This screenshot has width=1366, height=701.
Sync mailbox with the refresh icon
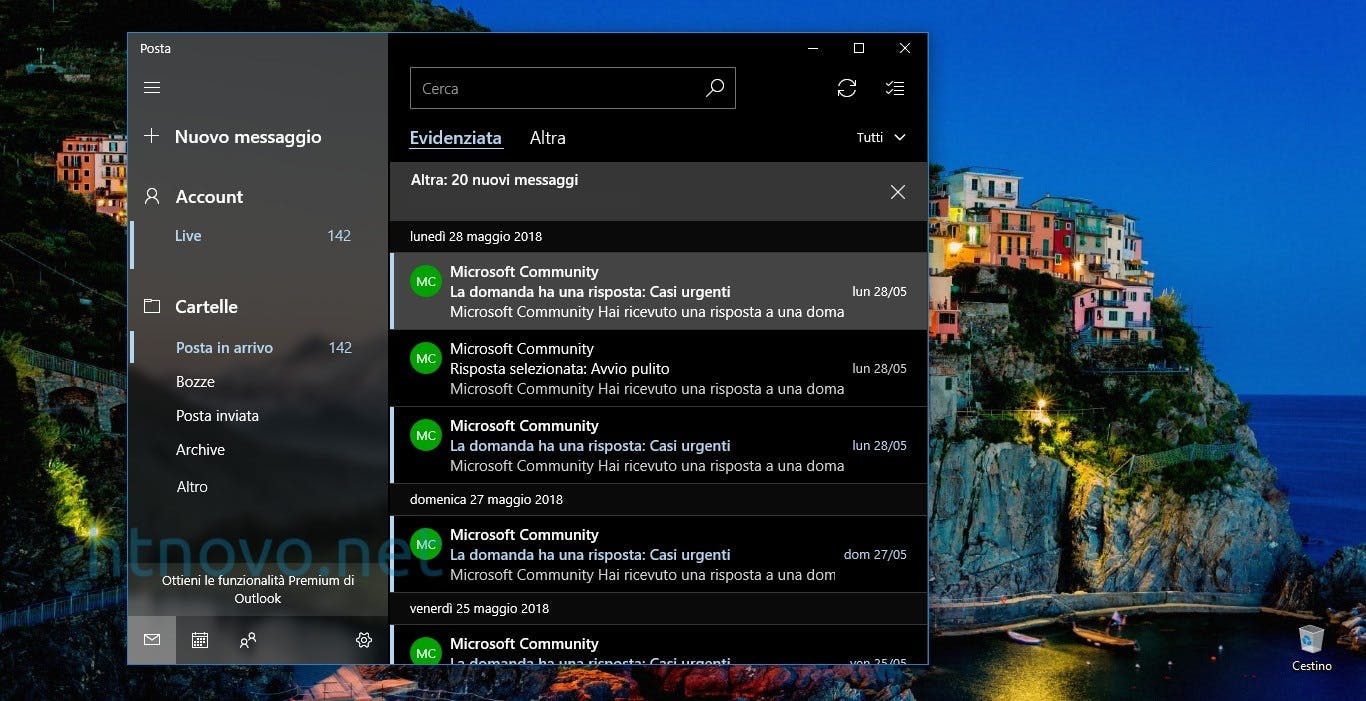pos(847,88)
